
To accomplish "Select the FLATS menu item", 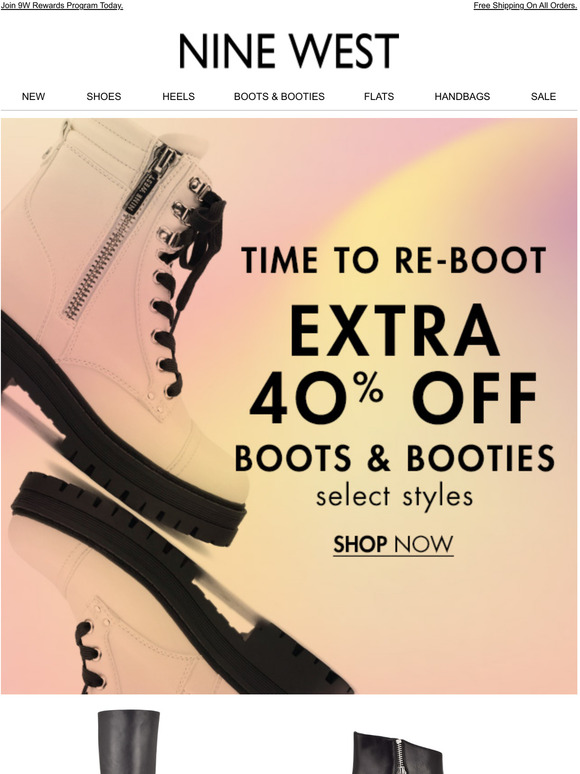I will (379, 97).
